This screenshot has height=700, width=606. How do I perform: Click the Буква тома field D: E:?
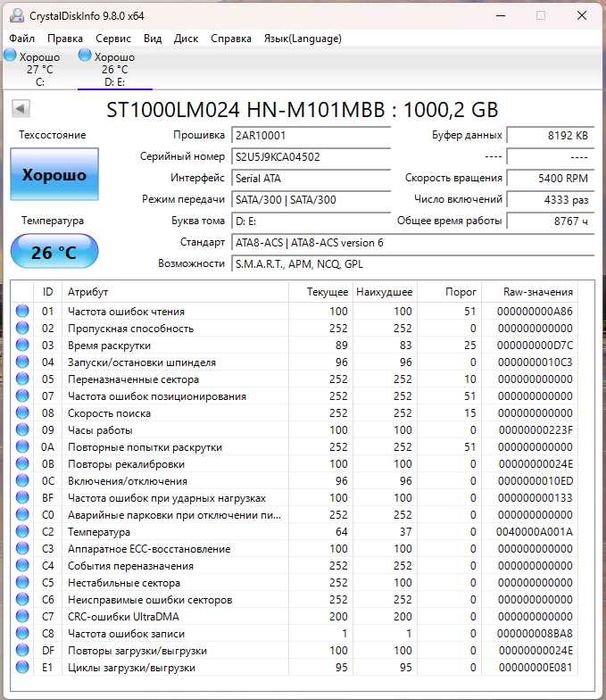[x=311, y=221]
